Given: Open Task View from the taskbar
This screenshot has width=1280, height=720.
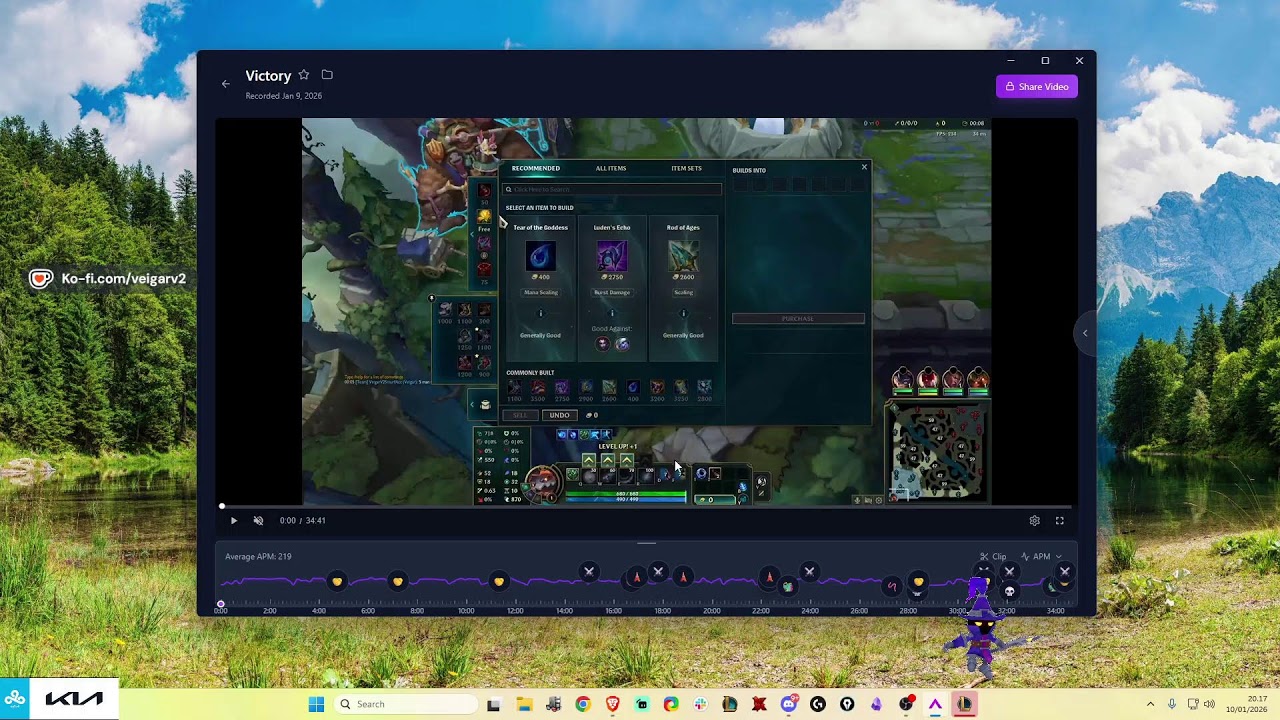Looking at the screenshot, I should [x=493, y=704].
